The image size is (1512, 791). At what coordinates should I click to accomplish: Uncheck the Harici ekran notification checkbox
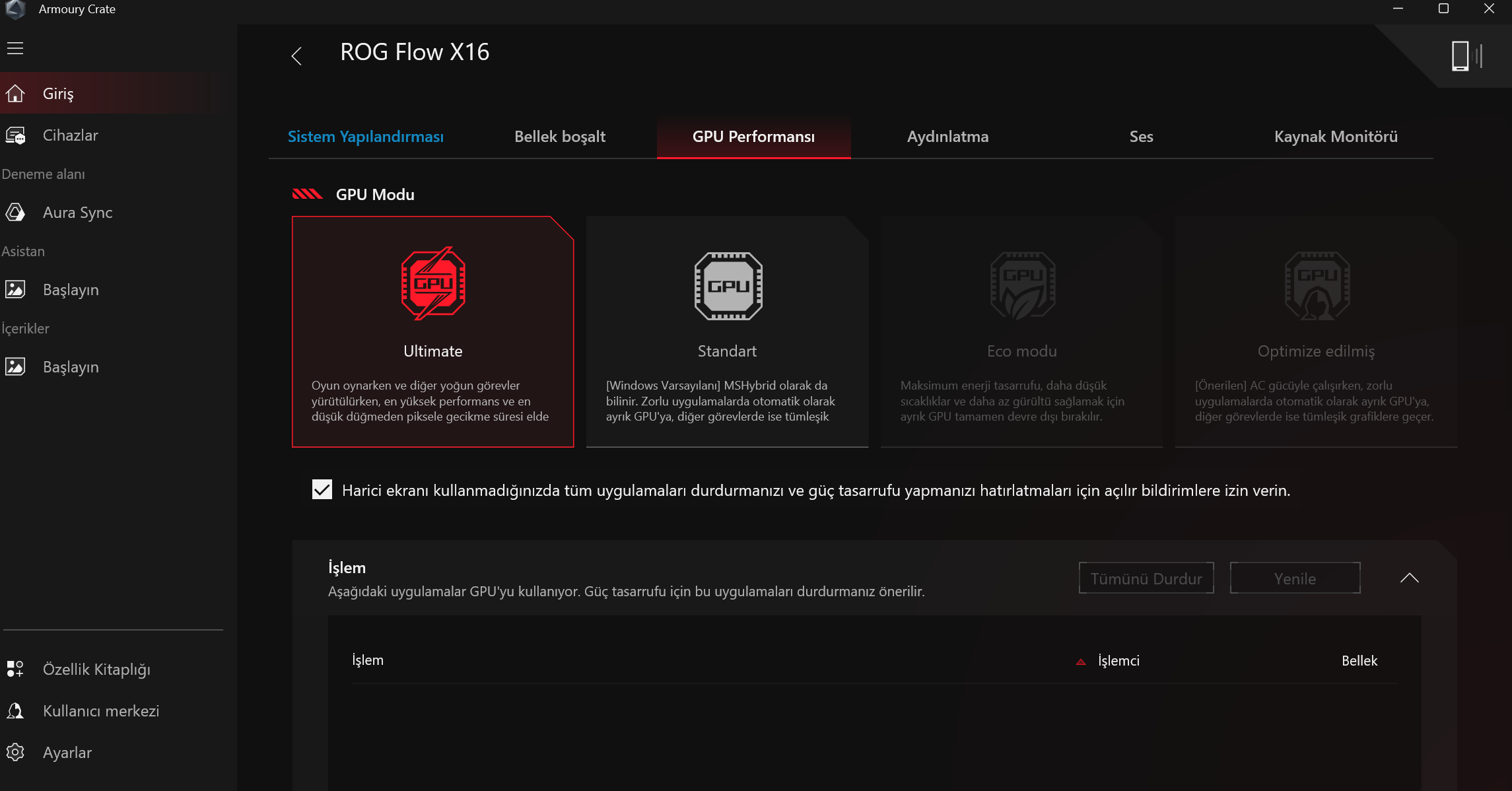(322, 490)
